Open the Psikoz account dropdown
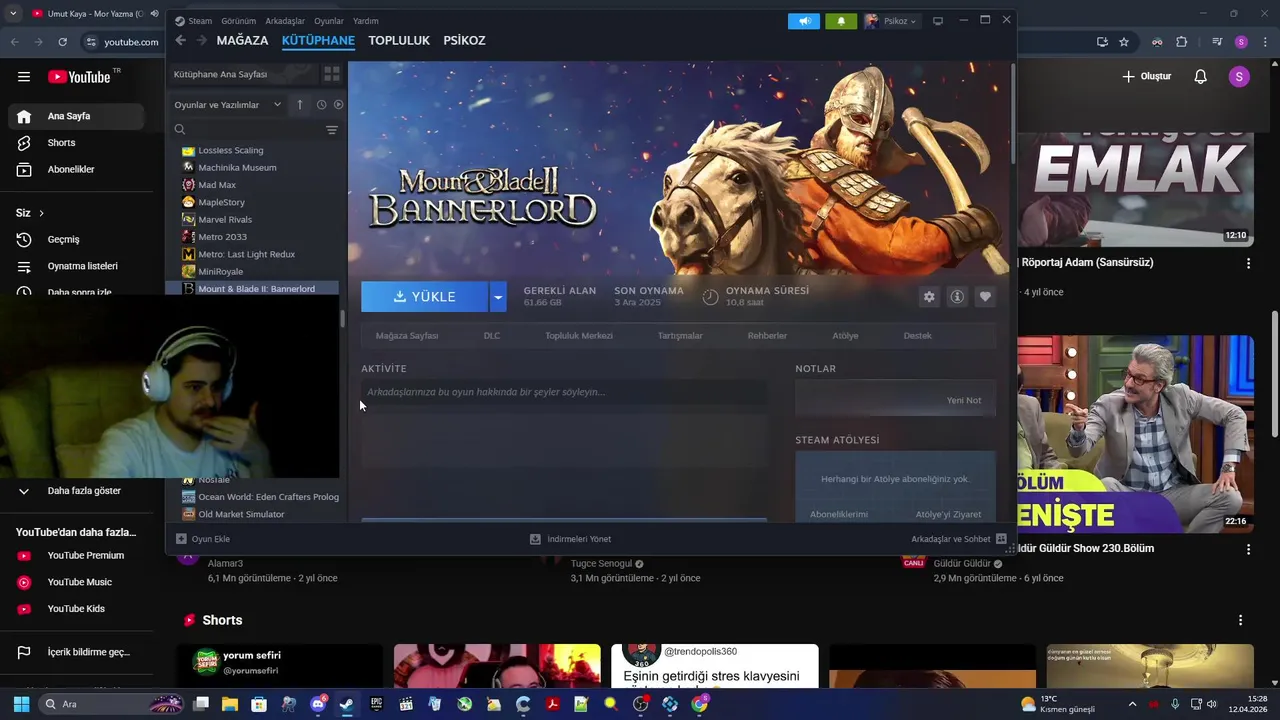Viewport: 1280px width, 720px height. pyautogui.click(x=890, y=21)
